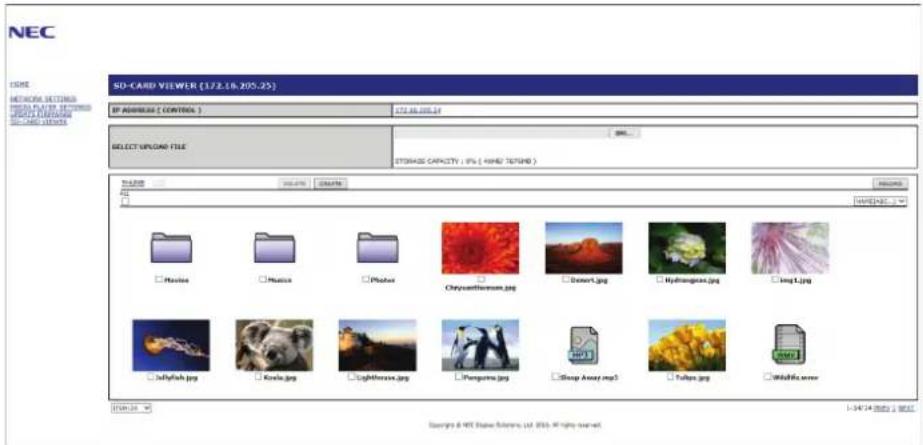The height and width of the screenshot is (445, 923).
Task: Tick the Sleep Away.mp3 checkbox
Action: [555, 377]
